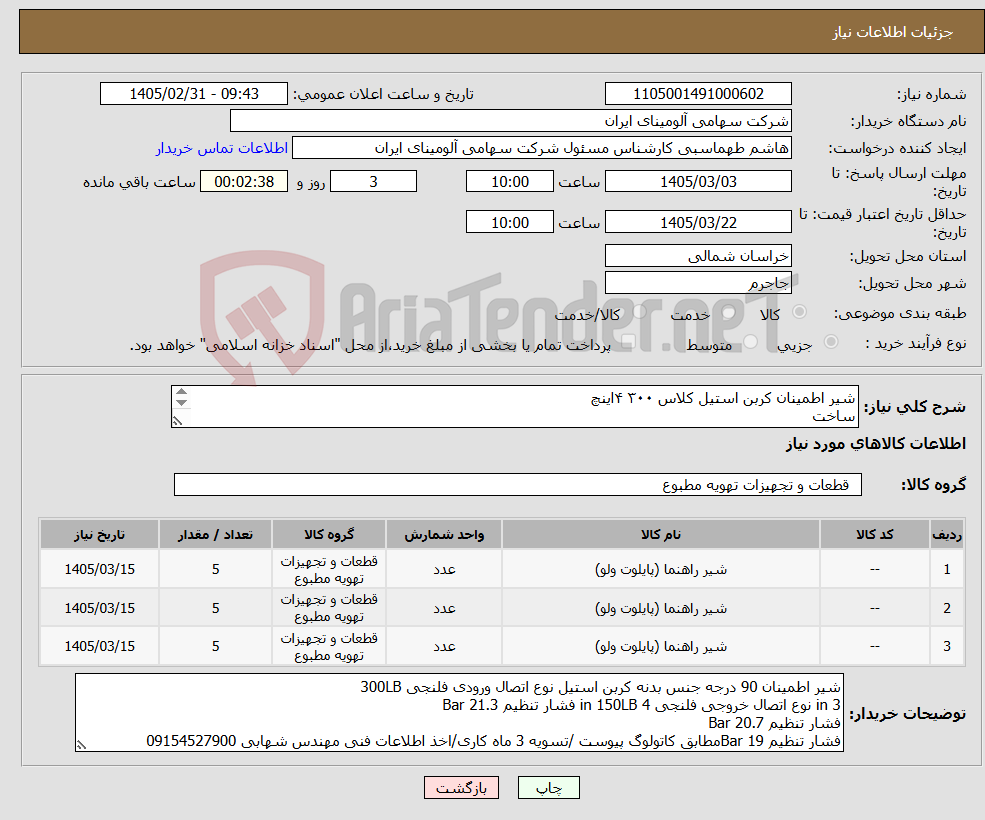
Task: Click the کد کالا column header
Action: point(874,535)
